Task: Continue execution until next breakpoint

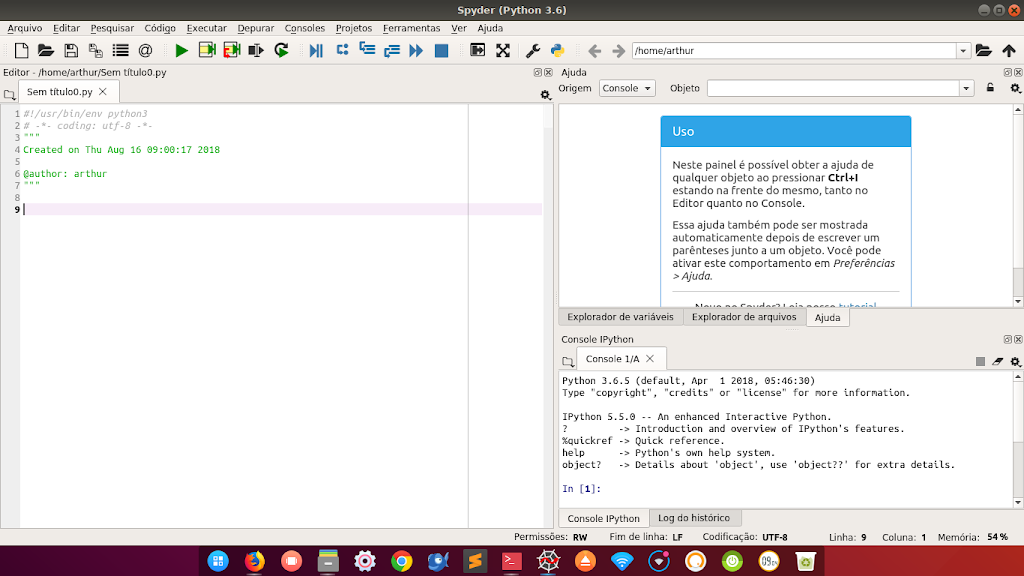Action: (x=416, y=50)
